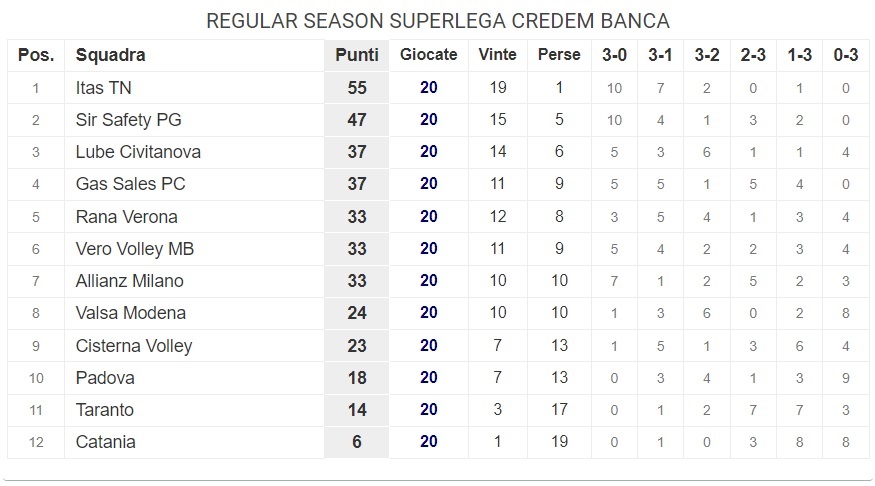Screen dimensions: 875x486
Task: Click the Perse column header
Action: click(x=559, y=55)
